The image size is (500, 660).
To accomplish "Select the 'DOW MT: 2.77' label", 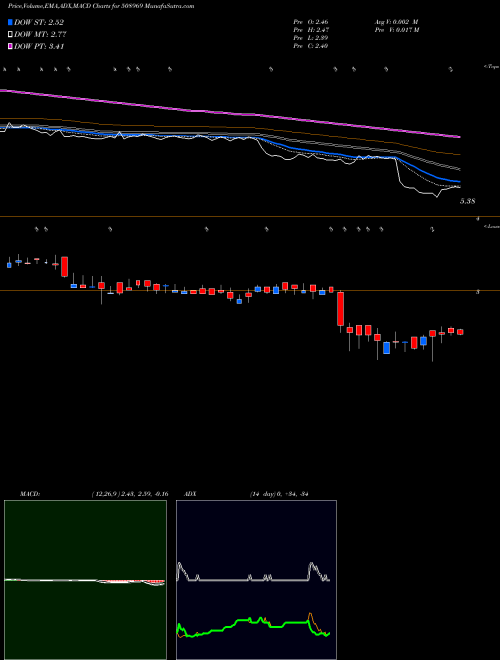I will 40,35.
